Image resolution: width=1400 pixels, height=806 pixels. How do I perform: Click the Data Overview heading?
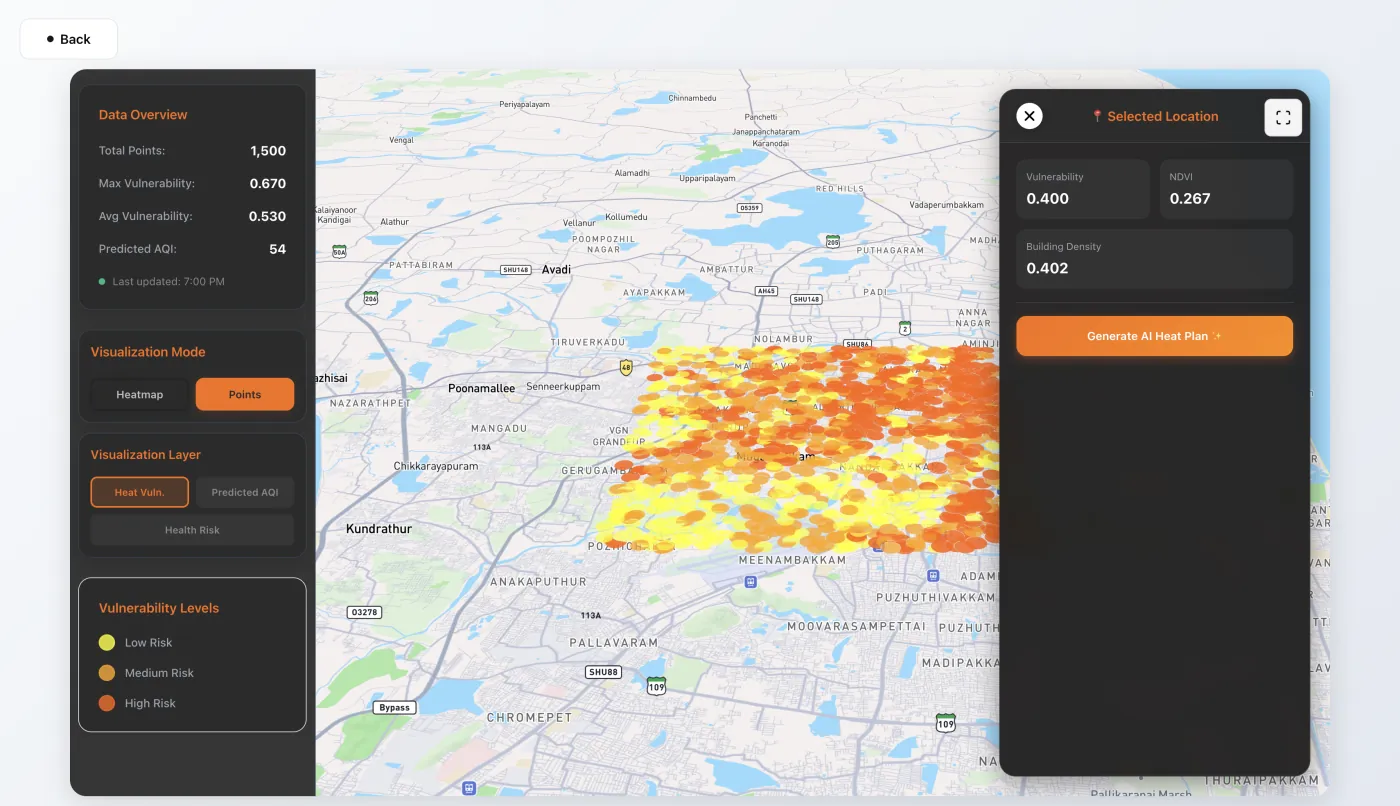tap(143, 115)
